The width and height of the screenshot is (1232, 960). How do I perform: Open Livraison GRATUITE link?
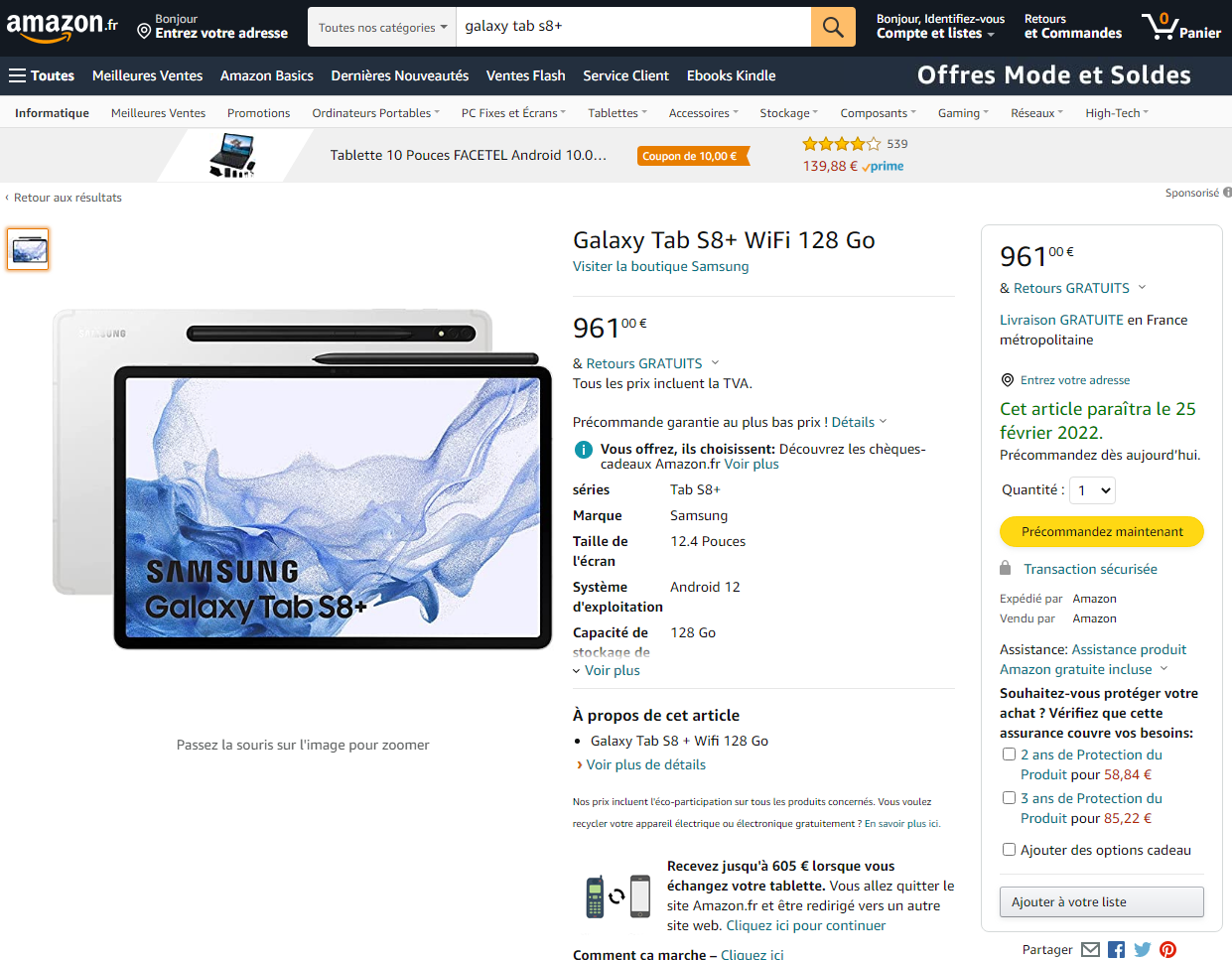click(1061, 320)
